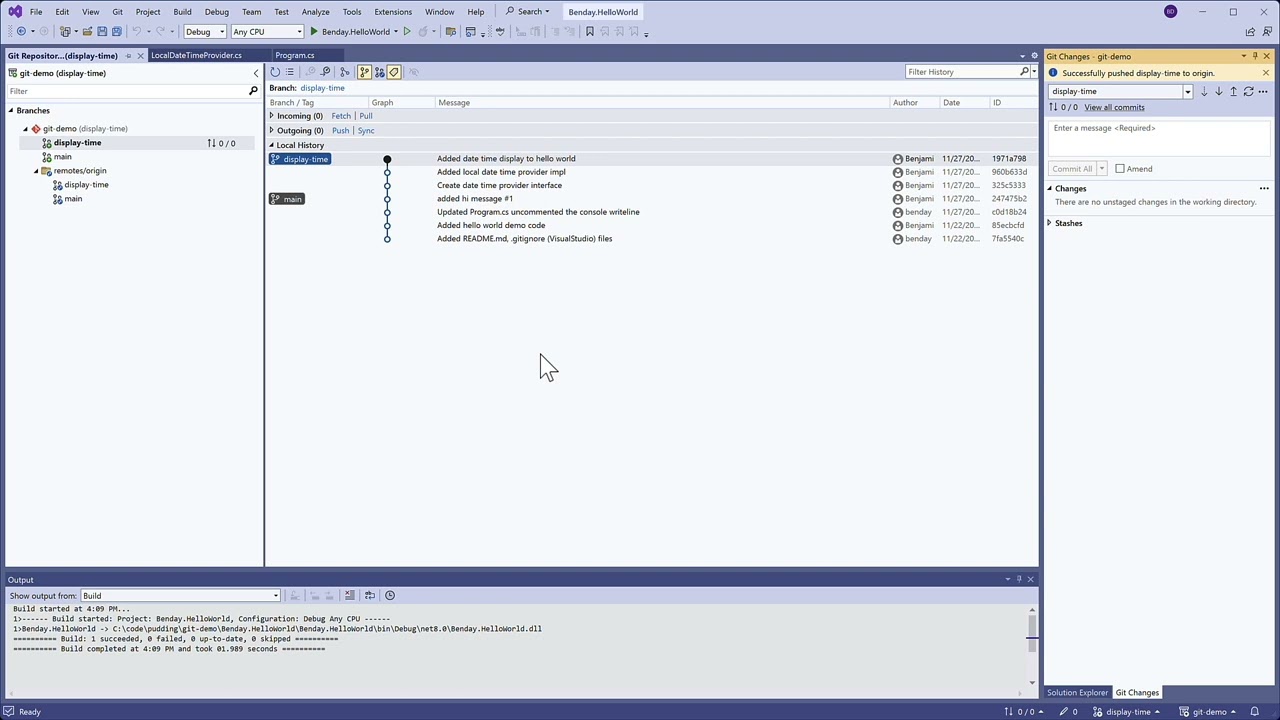The width and height of the screenshot is (1280, 720).
Task: Collapse the branches pane with the chevron
Action: (x=256, y=73)
